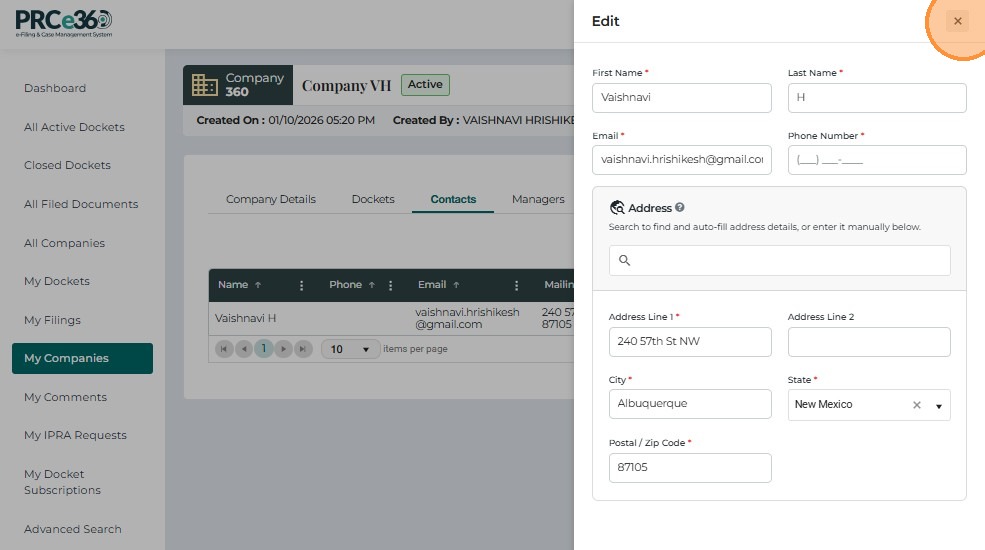This screenshot has height=550, width=985.
Task: Select the Contacts tab
Action: click(453, 199)
